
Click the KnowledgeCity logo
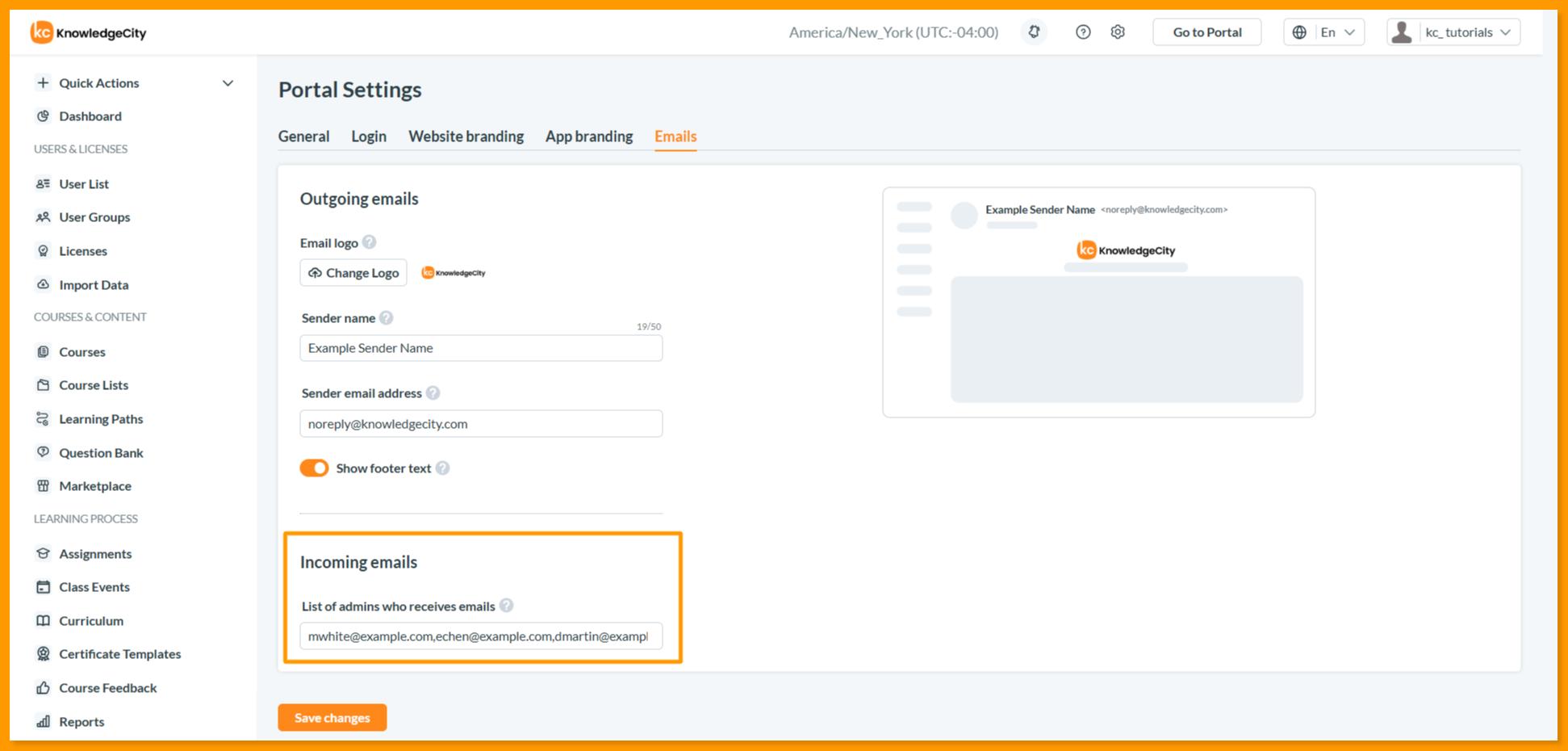89,32
